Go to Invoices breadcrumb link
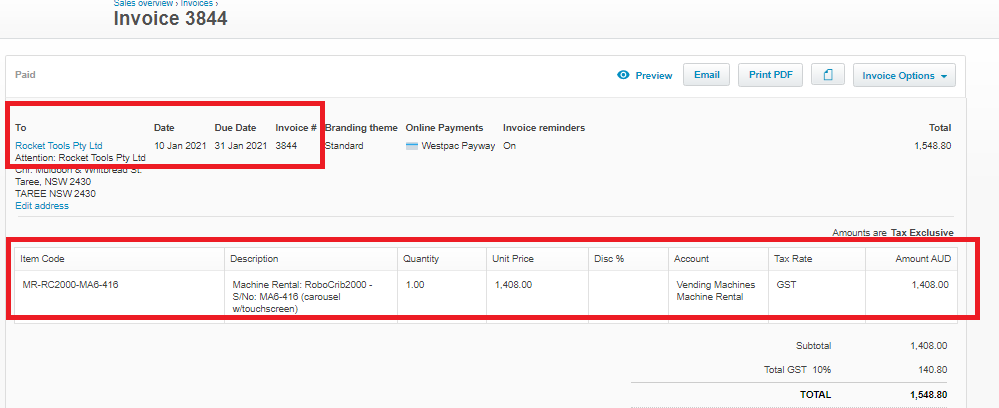The image size is (999, 408). point(196,3)
